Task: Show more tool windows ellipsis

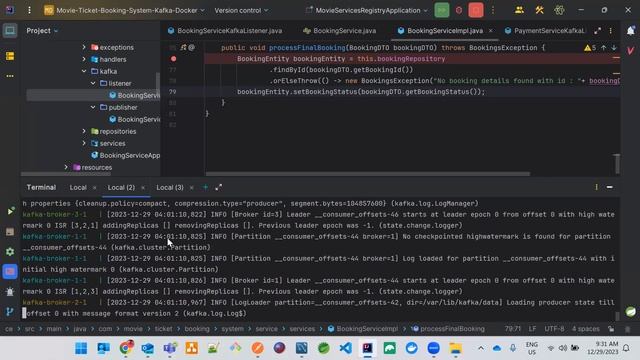Action: 10,76
